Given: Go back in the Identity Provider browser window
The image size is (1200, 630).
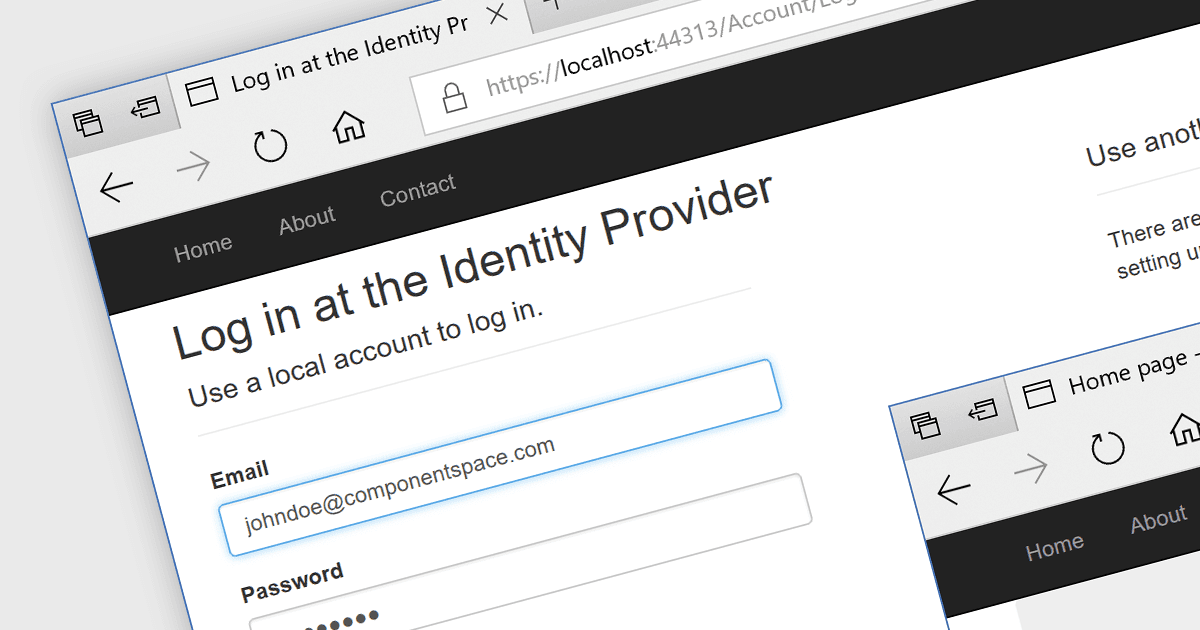Looking at the screenshot, I should pyautogui.click(x=117, y=187).
